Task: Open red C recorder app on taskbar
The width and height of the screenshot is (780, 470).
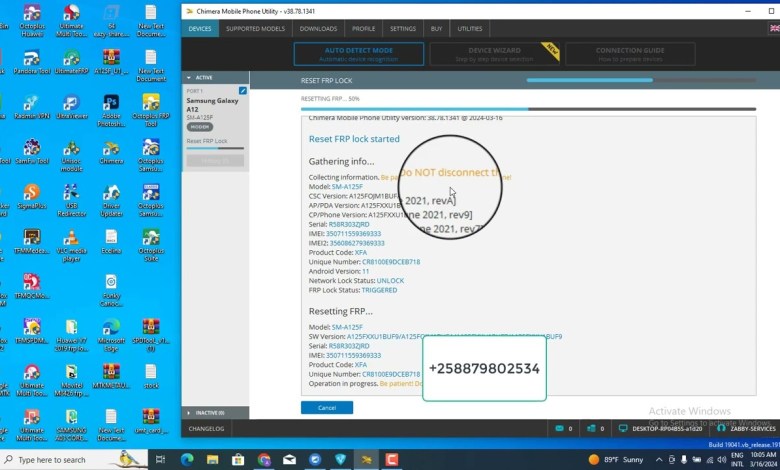Action: click(392, 460)
